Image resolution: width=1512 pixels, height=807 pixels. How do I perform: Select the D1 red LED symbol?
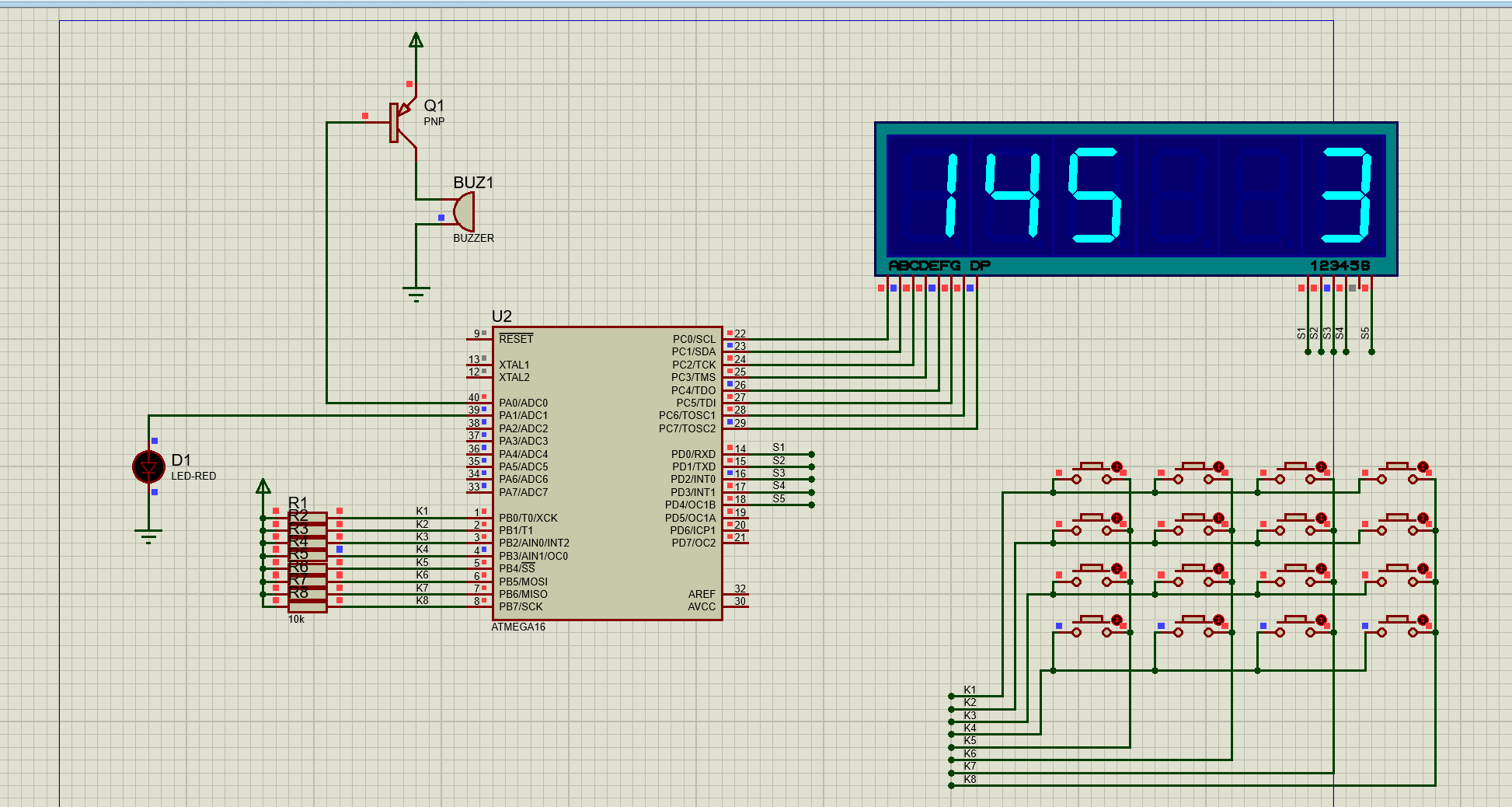148,466
